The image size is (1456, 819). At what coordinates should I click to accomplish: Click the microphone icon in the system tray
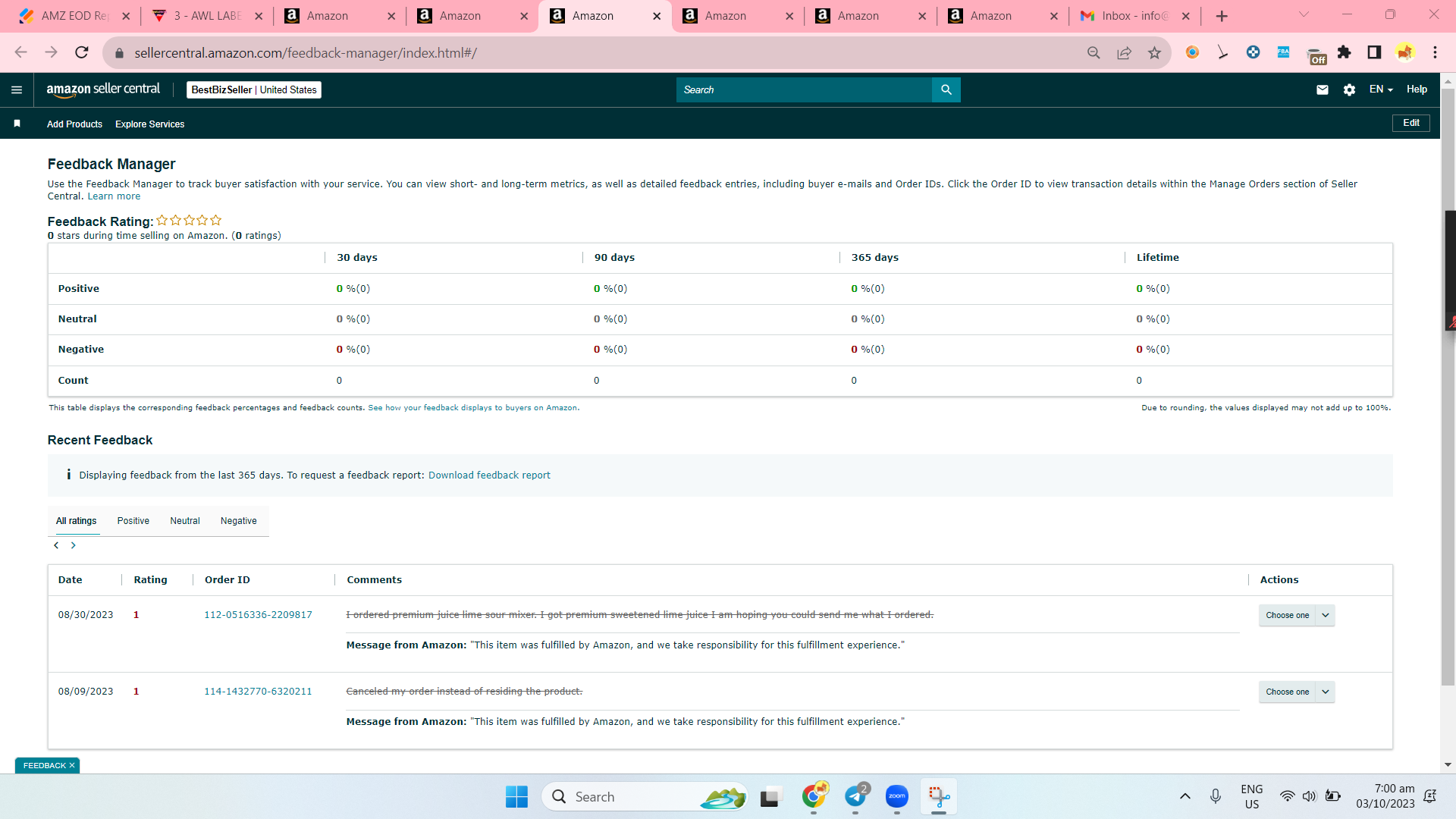click(1216, 796)
